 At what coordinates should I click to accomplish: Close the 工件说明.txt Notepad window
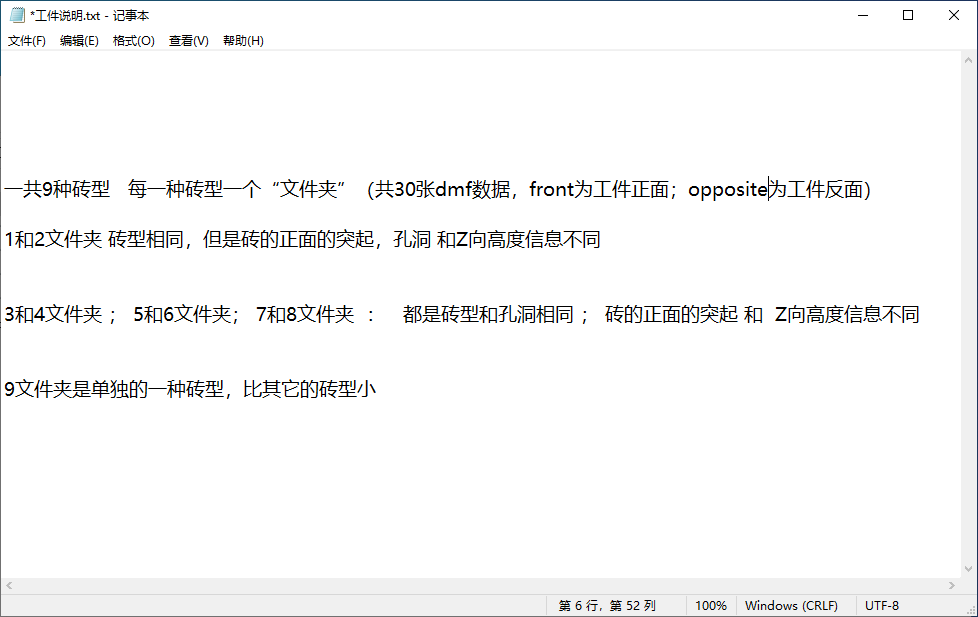[954, 15]
